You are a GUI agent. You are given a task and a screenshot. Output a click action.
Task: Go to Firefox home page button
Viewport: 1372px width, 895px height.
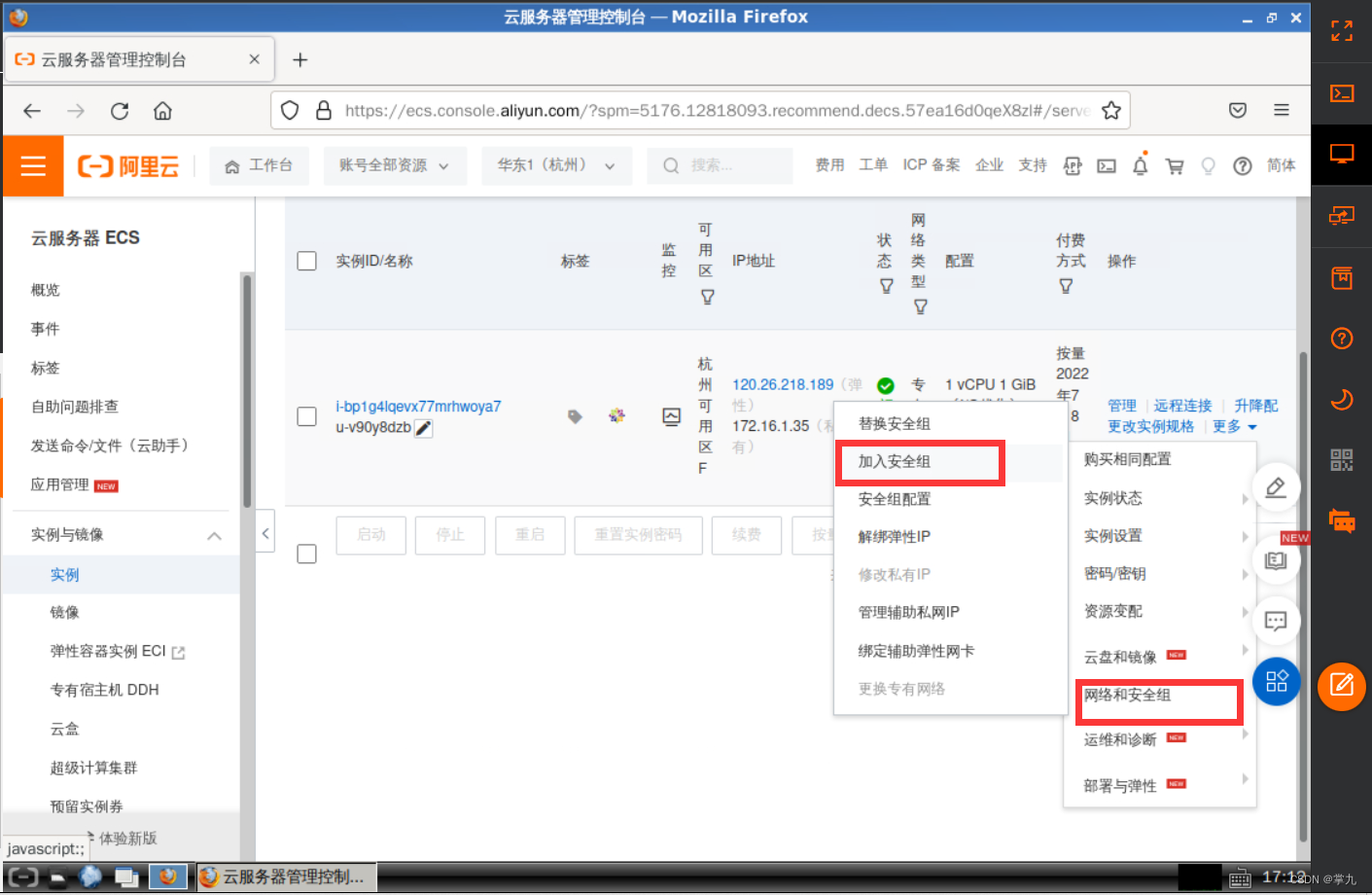(163, 111)
